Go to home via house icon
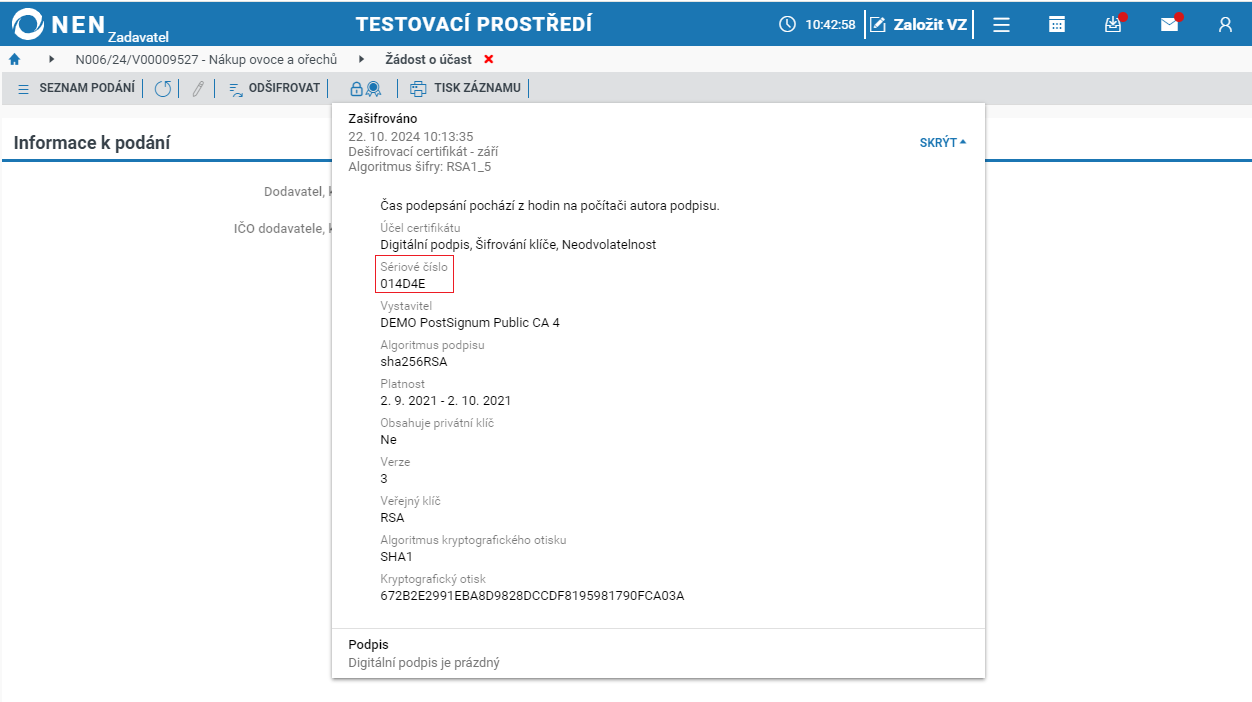The width and height of the screenshot is (1252, 702). click(14, 59)
